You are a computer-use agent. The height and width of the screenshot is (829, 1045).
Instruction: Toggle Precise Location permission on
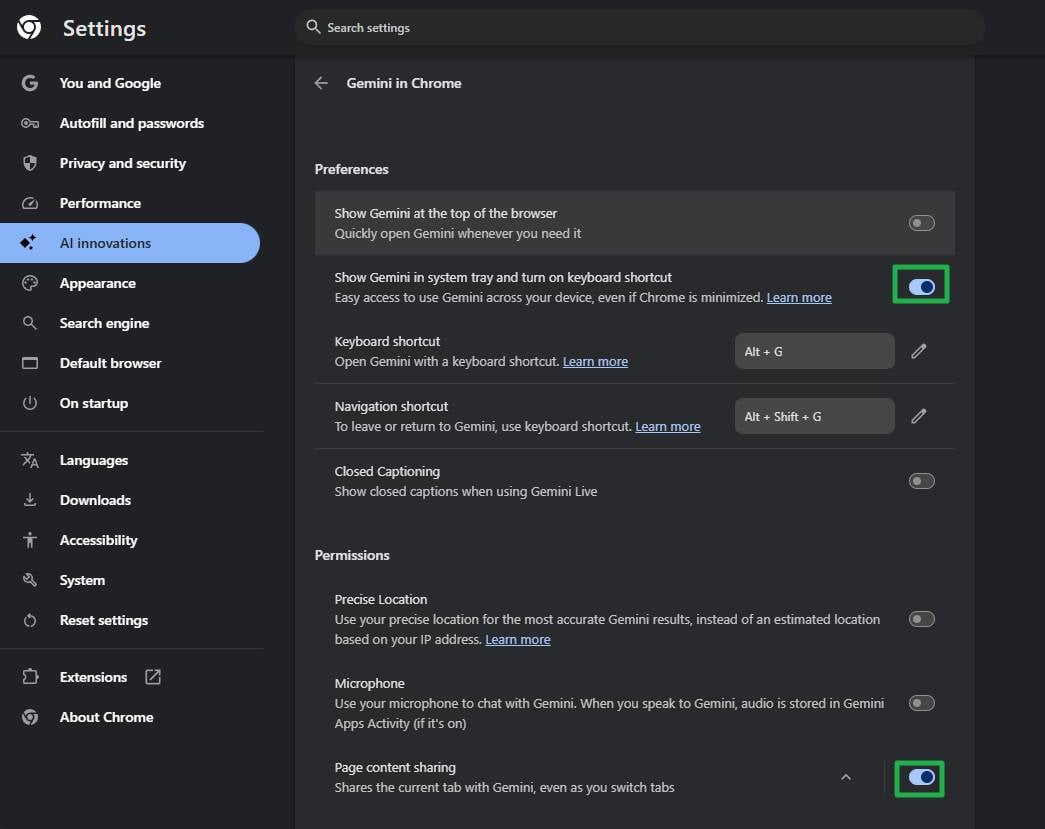pyautogui.click(x=921, y=619)
